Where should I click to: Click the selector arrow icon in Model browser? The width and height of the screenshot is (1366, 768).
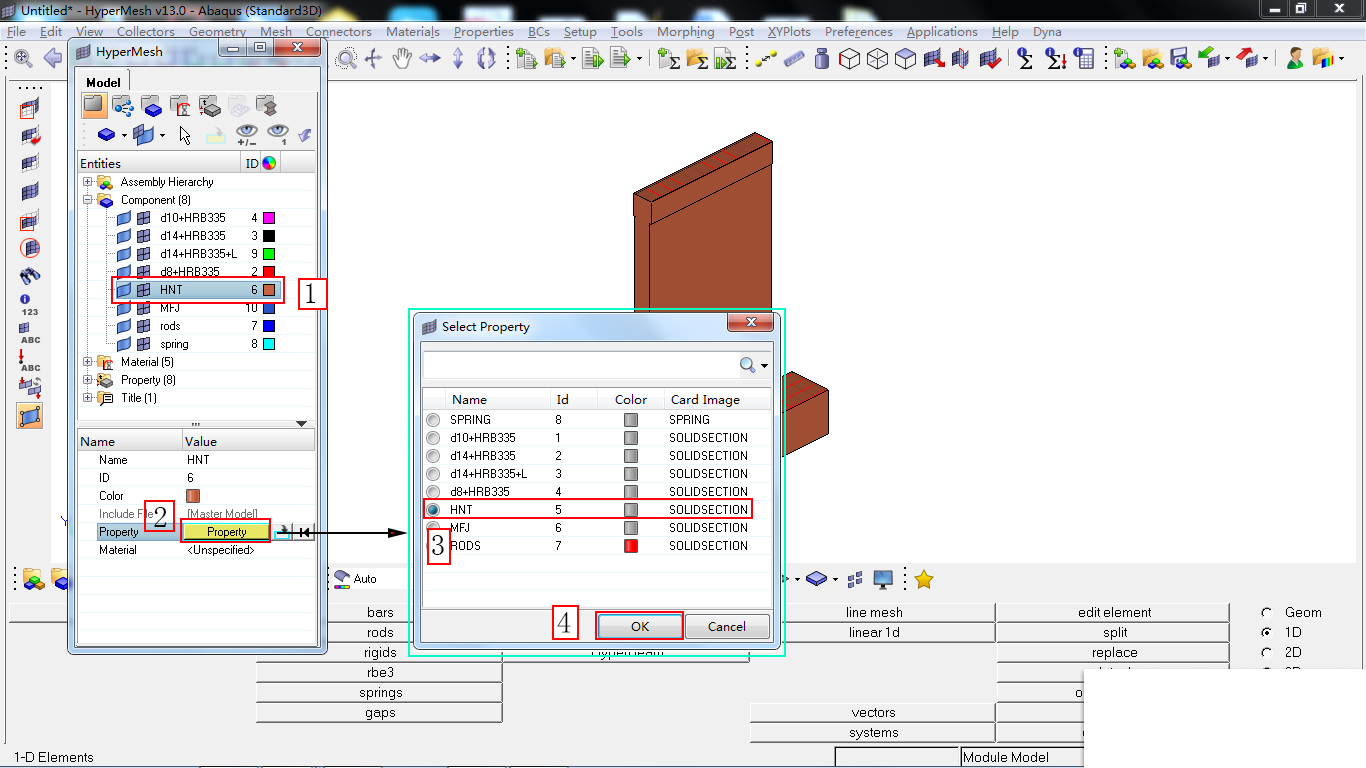[x=185, y=134]
